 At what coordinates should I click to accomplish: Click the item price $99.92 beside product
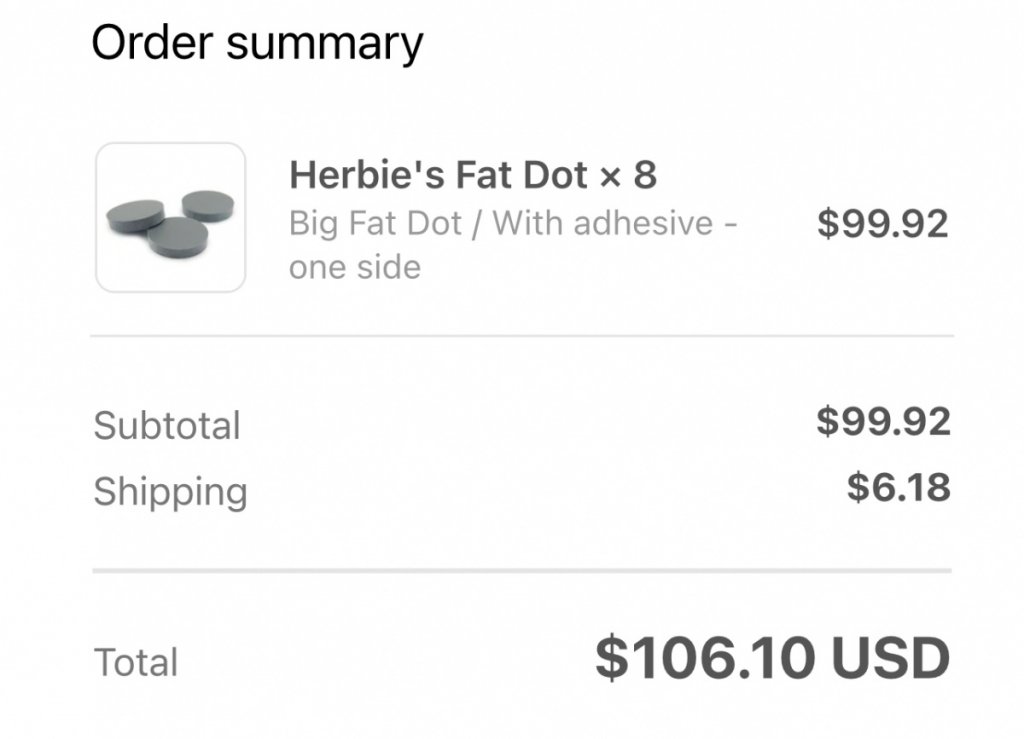(x=883, y=223)
